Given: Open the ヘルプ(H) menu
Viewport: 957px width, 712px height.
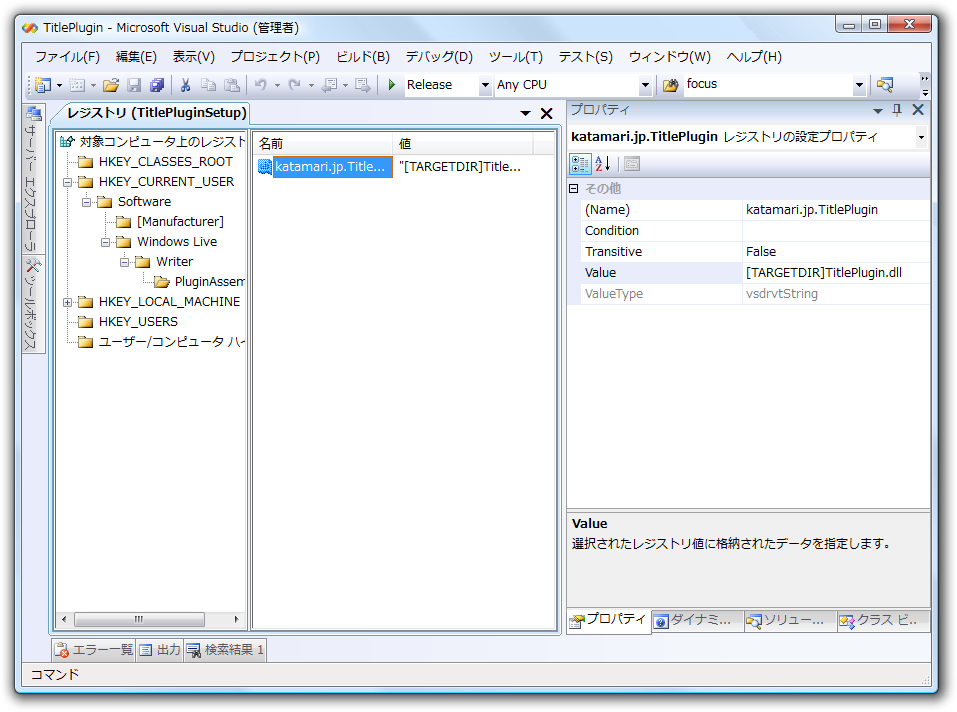Looking at the screenshot, I should 754,57.
